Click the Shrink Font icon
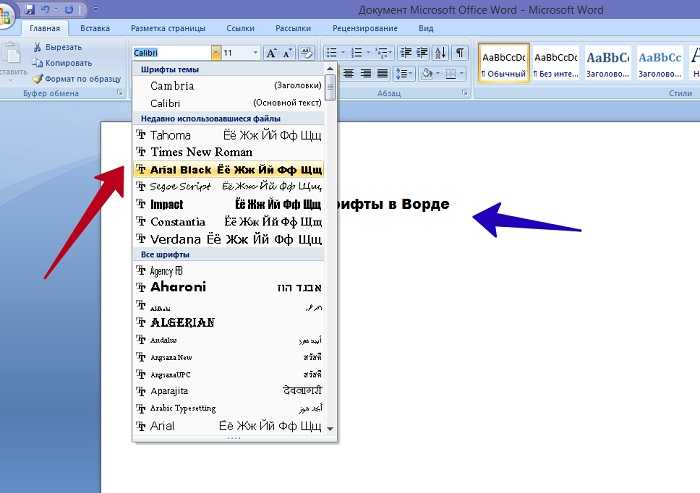The height and width of the screenshot is (493, 700). pos(287,53)
